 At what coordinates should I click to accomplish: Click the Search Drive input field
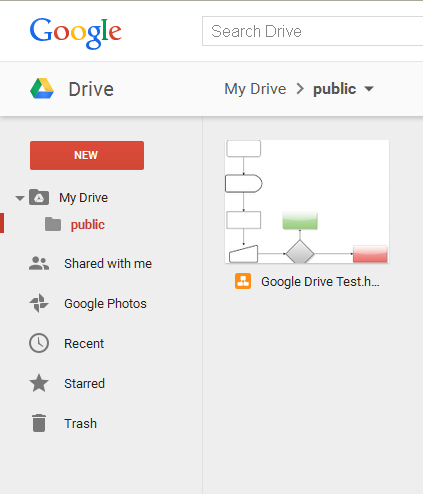[312, 31]
